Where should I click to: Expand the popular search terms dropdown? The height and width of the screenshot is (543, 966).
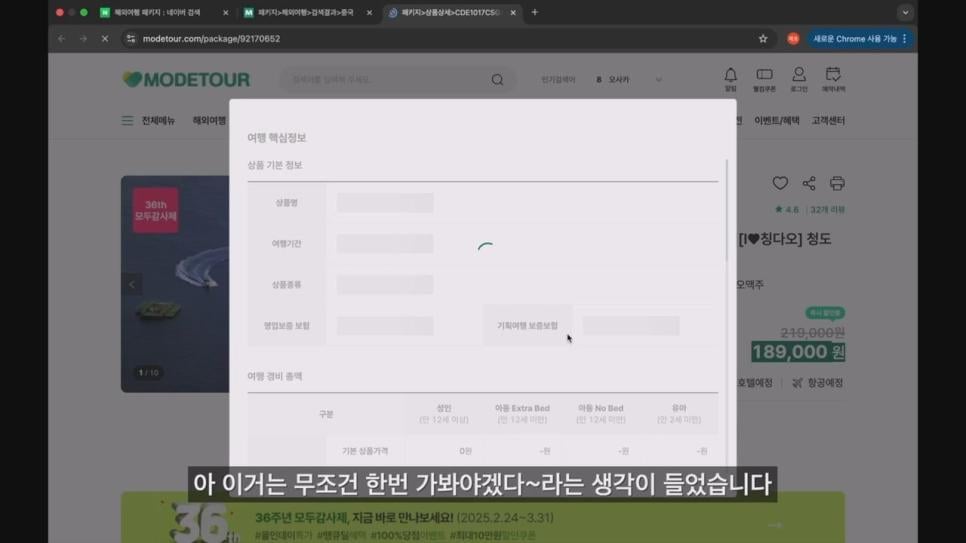point(658,80)
